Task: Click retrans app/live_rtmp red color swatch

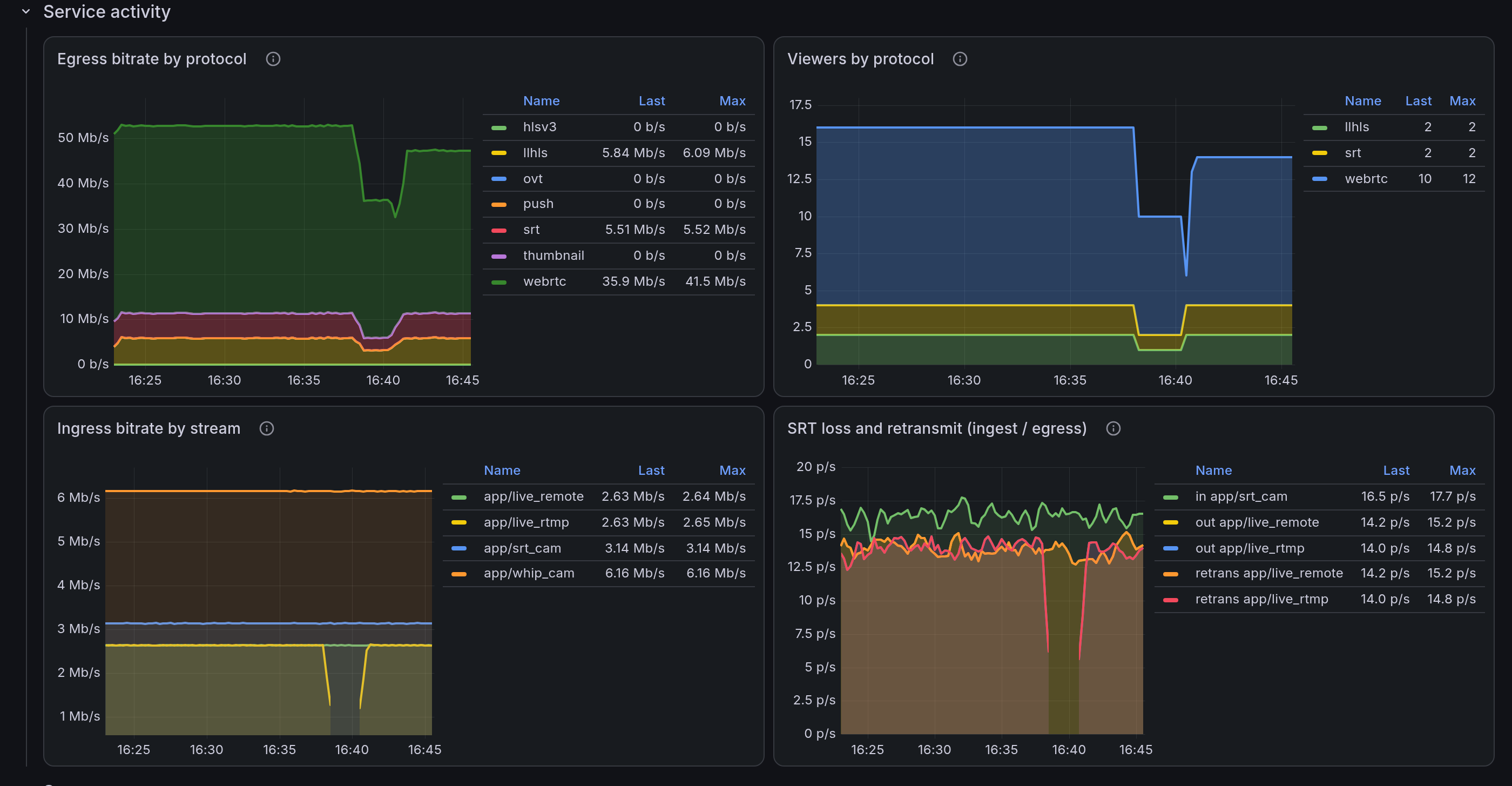Action: (x=1170, y=599)
